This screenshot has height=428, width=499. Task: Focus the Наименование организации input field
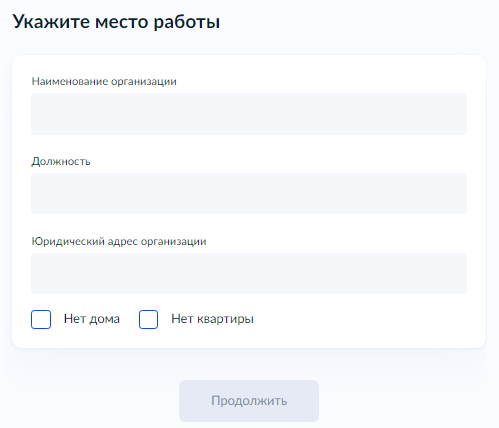[249, 114]
